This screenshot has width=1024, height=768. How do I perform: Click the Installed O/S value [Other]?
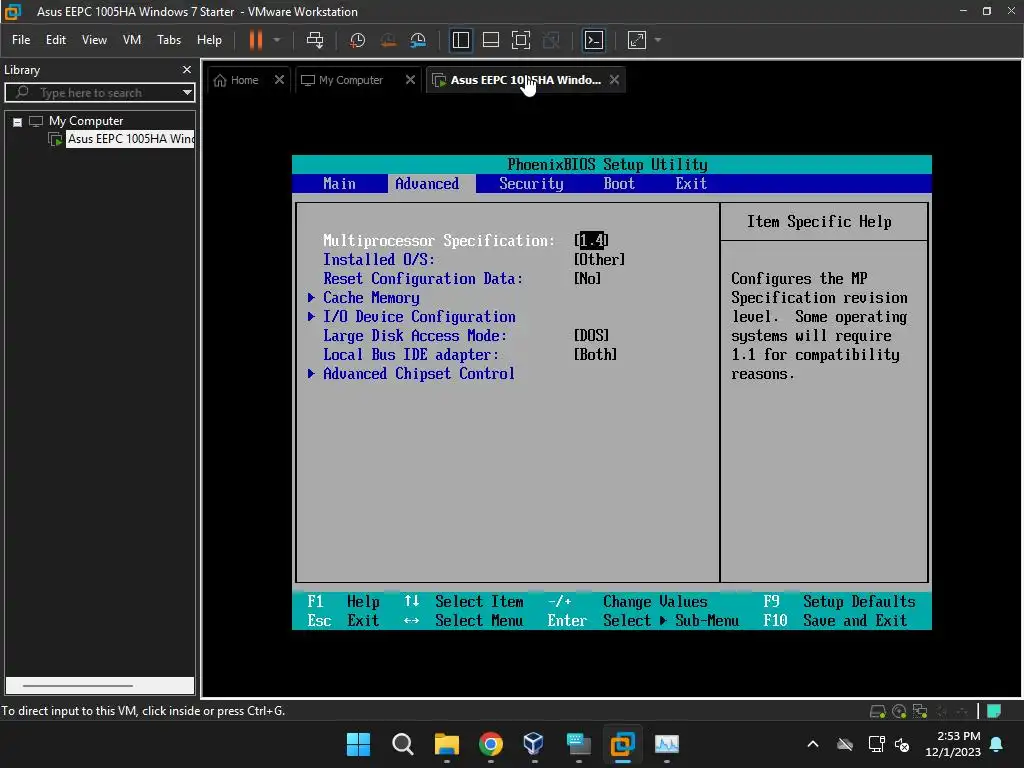tap(599, 259)
